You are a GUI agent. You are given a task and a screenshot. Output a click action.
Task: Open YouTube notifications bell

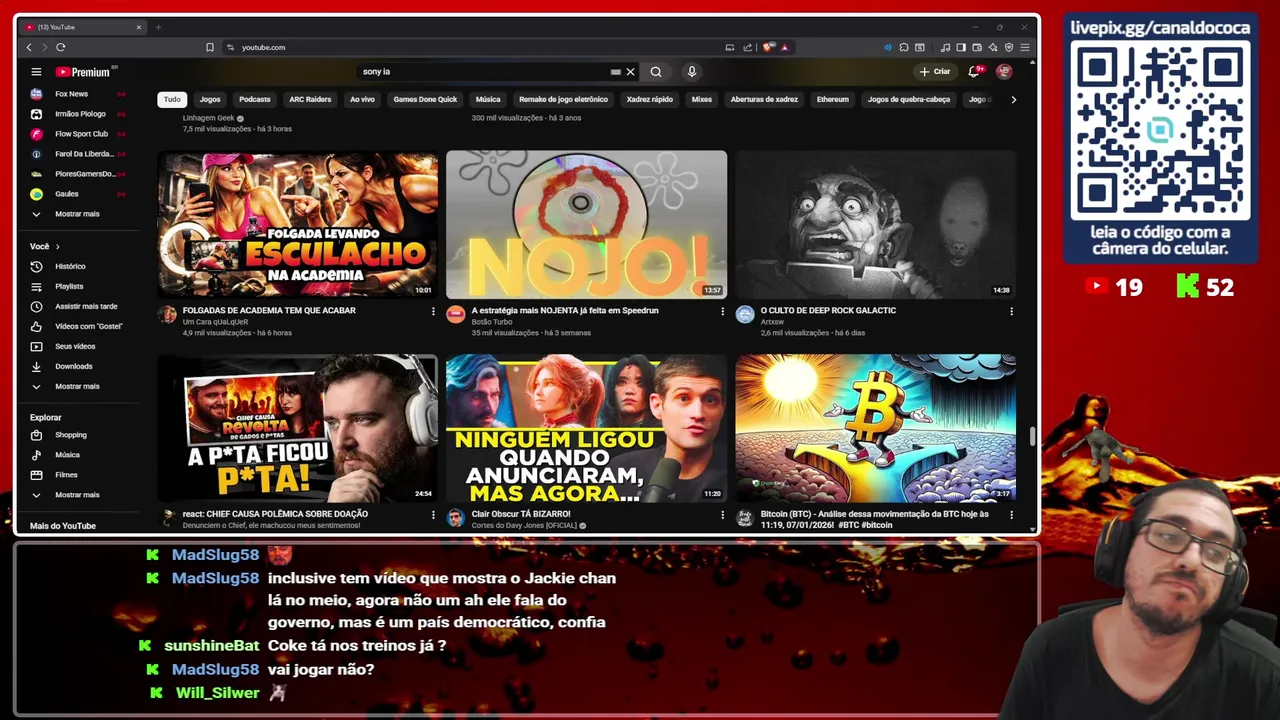974,72
